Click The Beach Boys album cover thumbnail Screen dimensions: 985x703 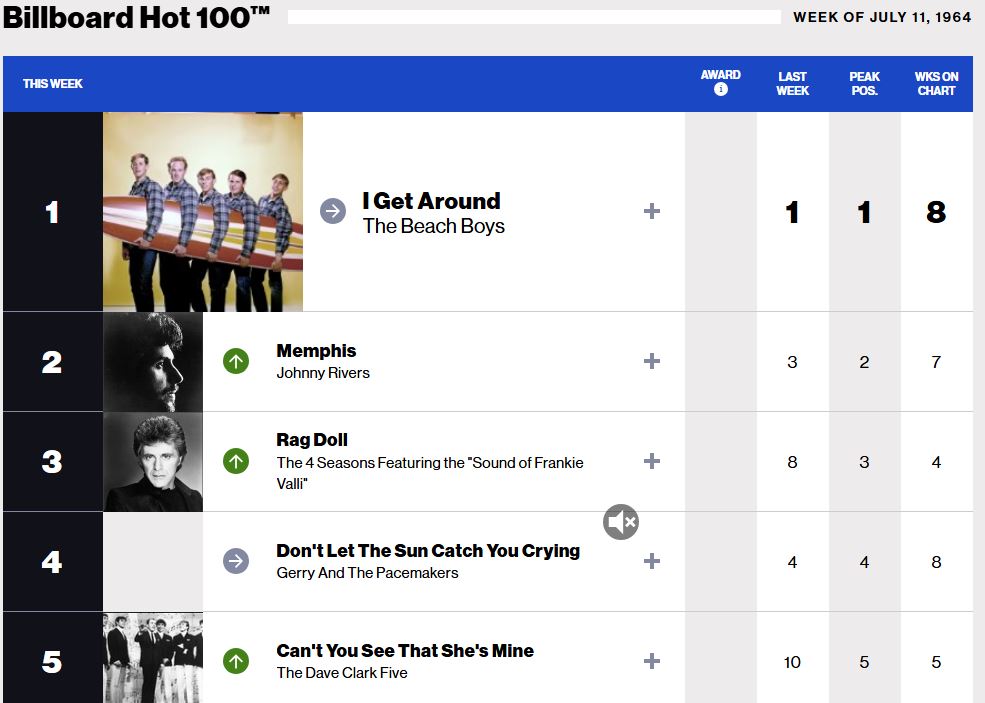coord(203,211)
